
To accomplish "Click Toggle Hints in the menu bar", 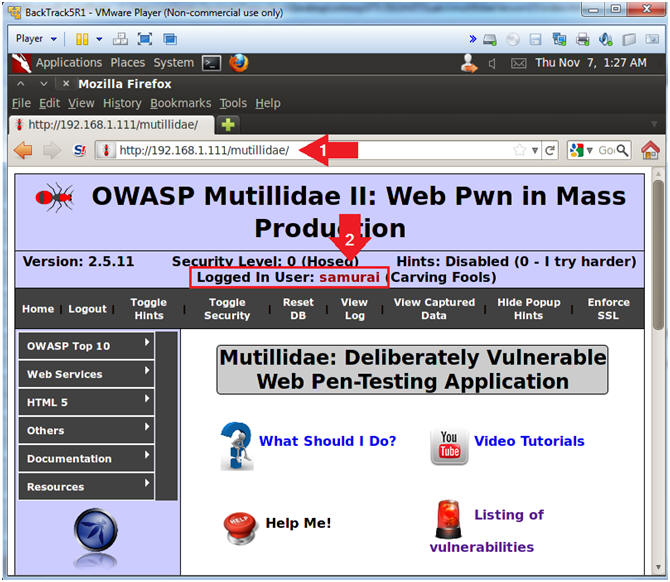I will [149, 309].
